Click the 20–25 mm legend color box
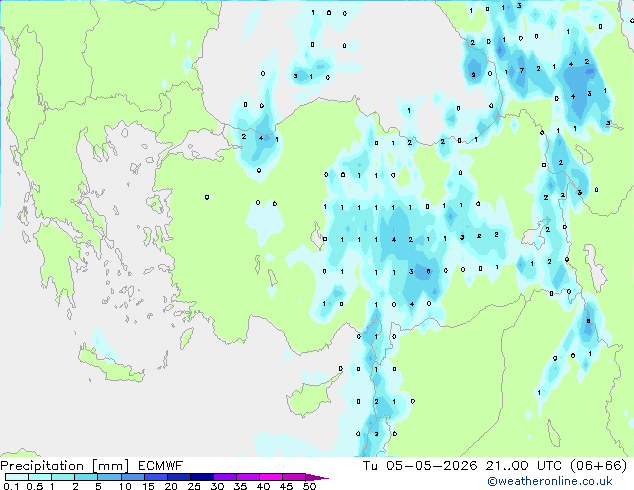The image size is (634, 490). point(179,477)
